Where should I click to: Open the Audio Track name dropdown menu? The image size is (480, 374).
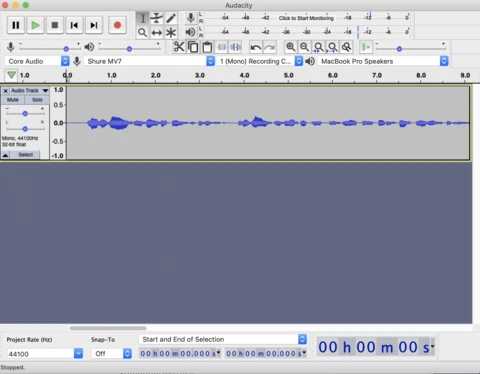click(30, 91)
